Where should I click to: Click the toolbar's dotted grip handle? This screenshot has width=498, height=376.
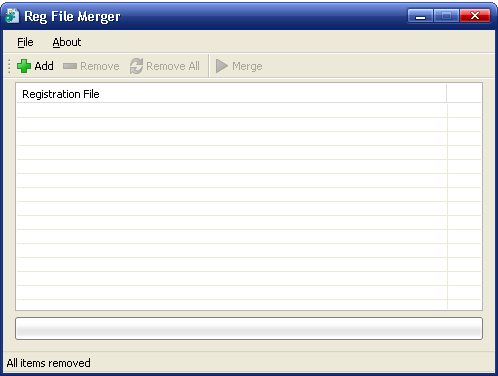9,66
